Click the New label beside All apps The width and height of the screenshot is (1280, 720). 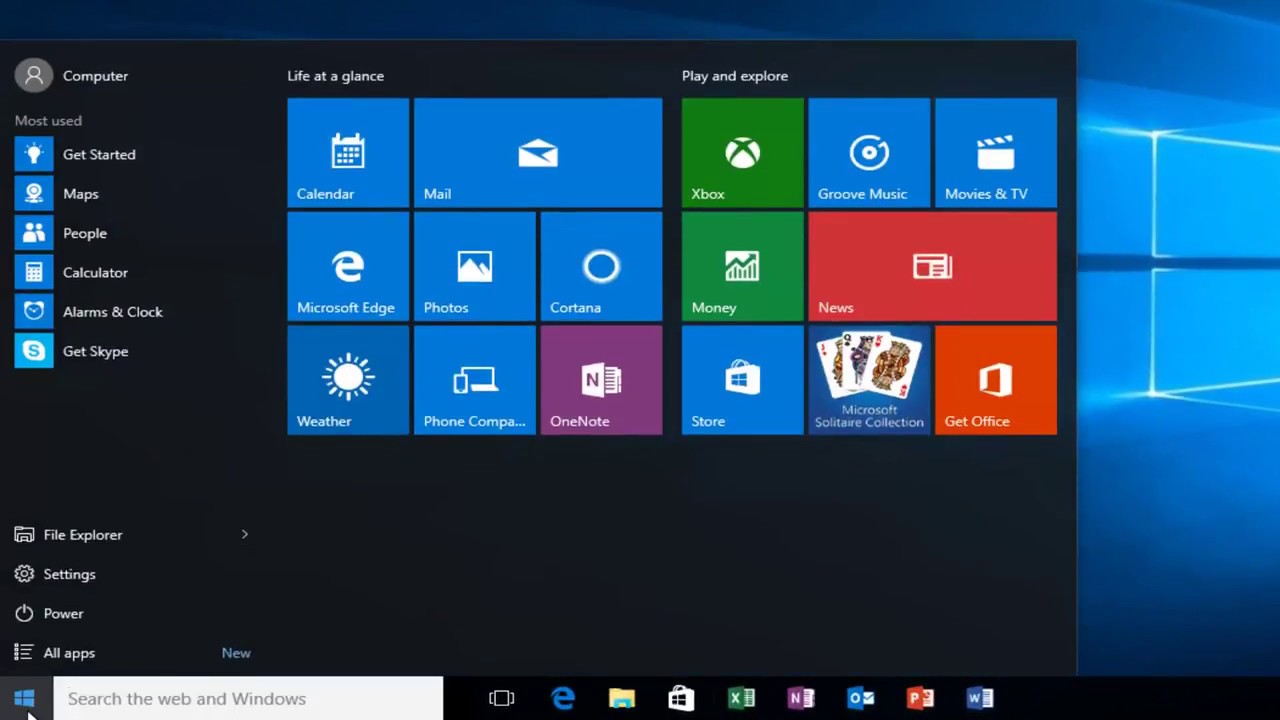pyautogui.click(x=236, y=653)
